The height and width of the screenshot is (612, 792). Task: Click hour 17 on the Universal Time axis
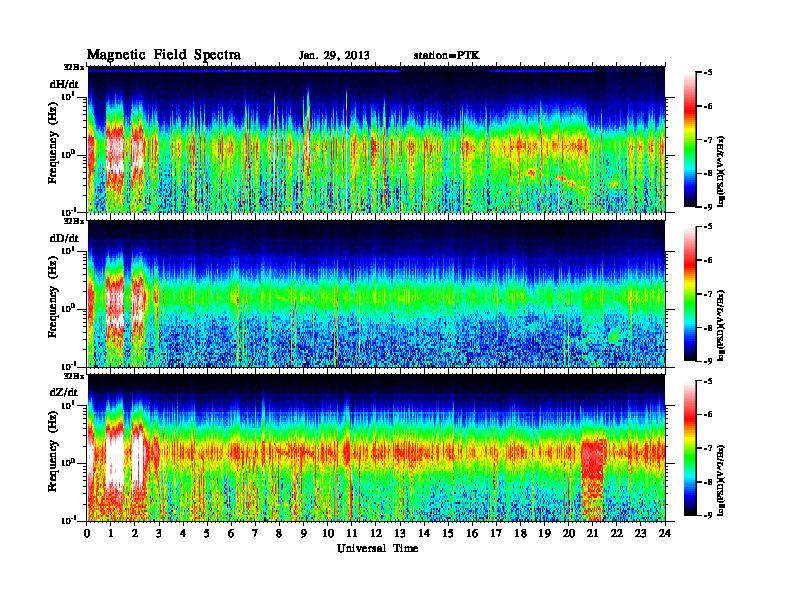(x=496, y=533)
